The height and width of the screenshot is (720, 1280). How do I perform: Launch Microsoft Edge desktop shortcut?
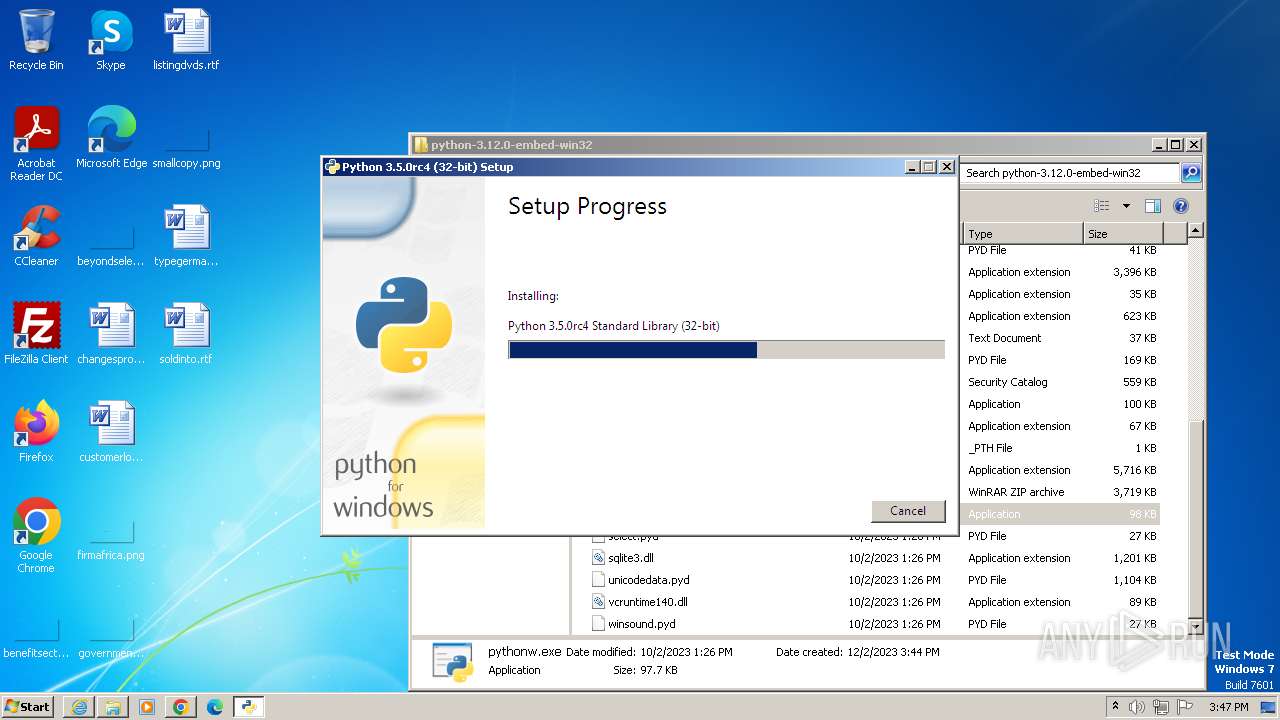(111, 138)
